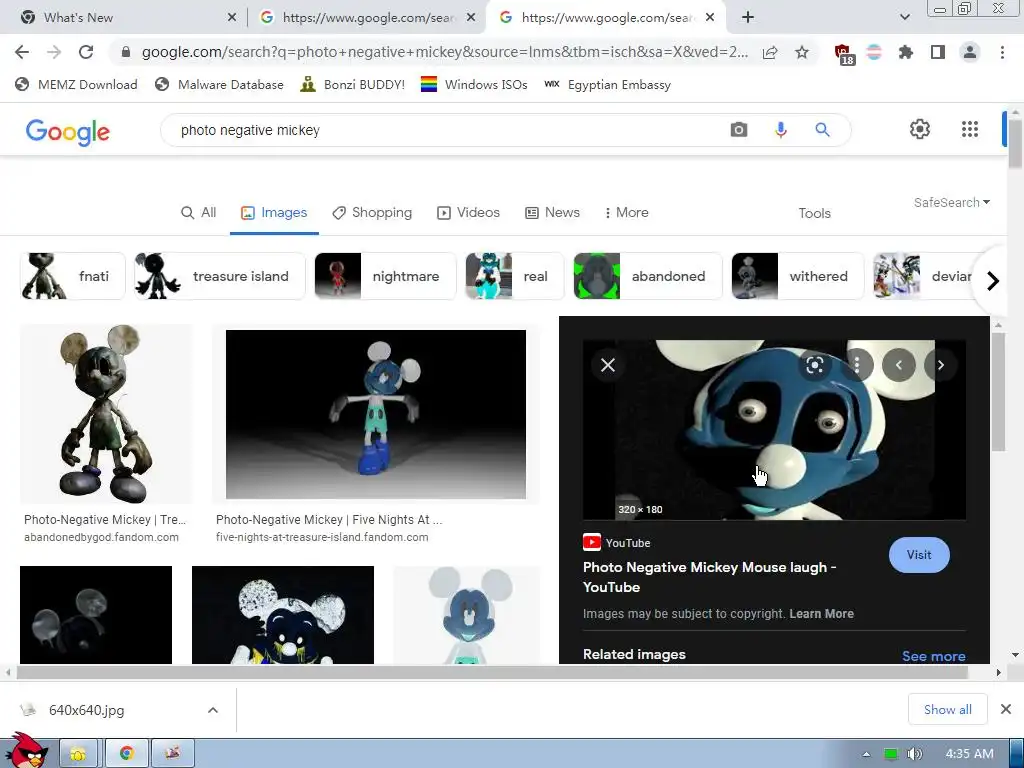Search by image using camera icon
Screen dimensions: 1024x768
click(739, 130)
